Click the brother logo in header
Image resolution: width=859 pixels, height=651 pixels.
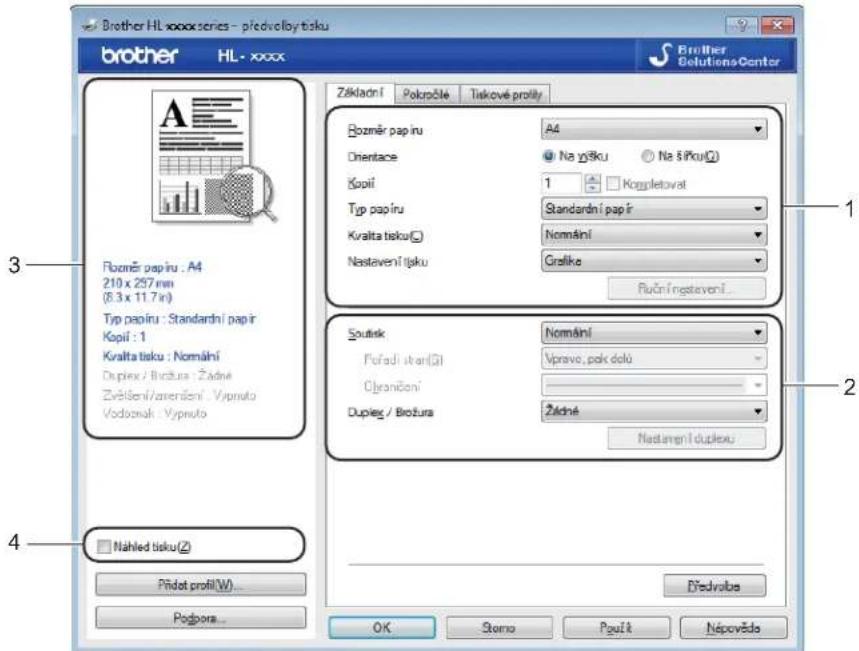click(140, 55)
